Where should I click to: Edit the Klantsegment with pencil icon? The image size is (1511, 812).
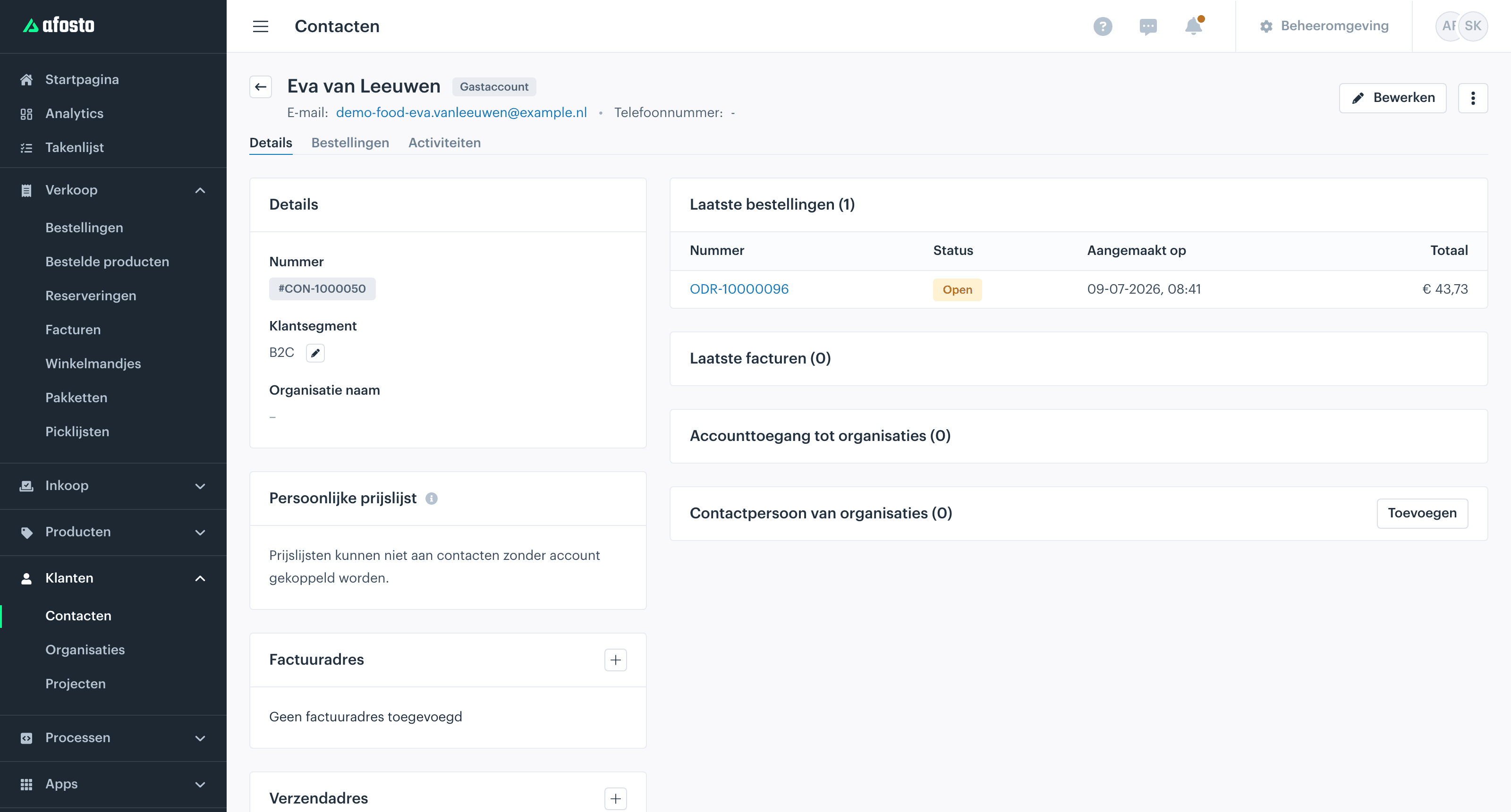click(315, 353)
